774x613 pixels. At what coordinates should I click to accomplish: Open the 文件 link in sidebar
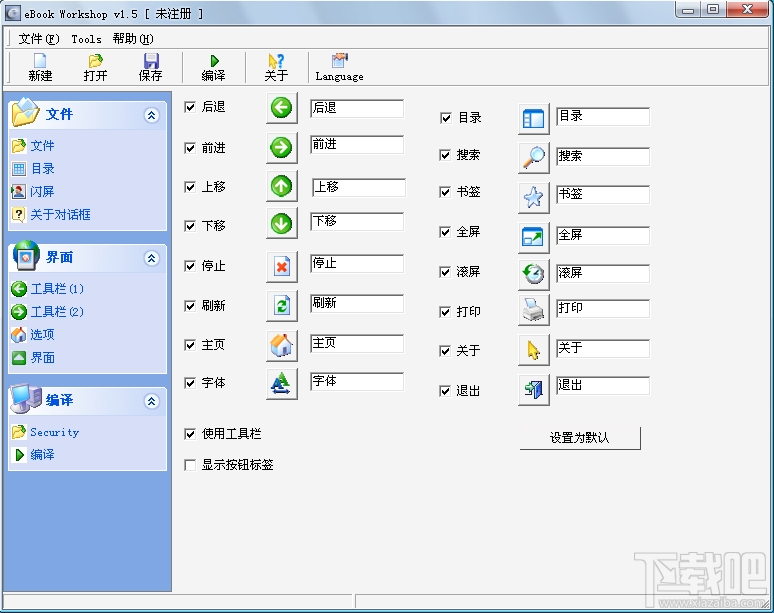point(42,146)
